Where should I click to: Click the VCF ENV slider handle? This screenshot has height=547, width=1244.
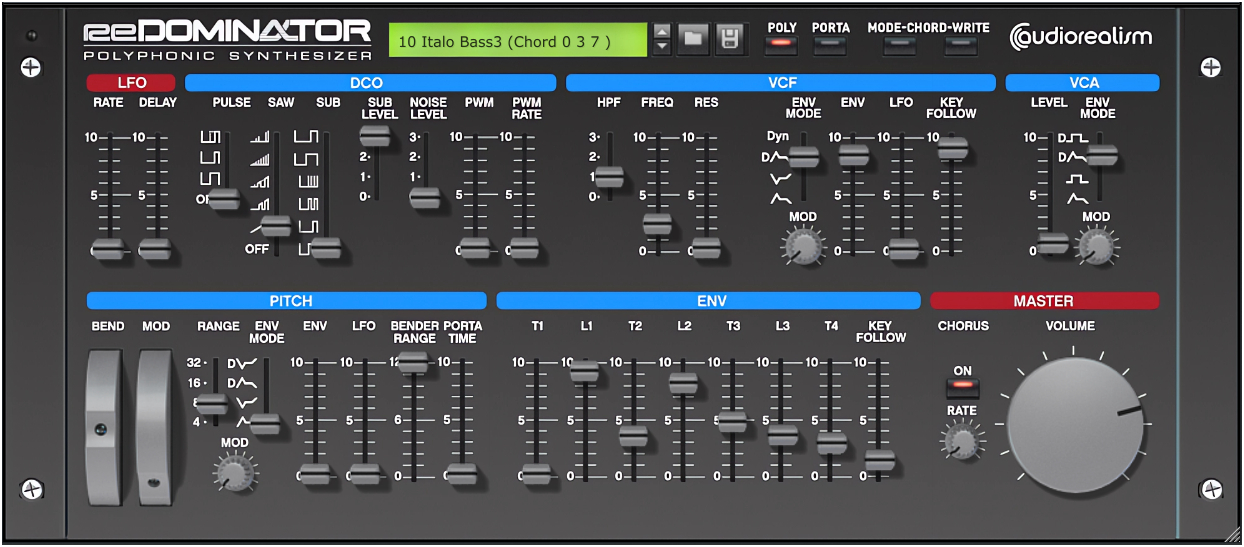point(853,154)
